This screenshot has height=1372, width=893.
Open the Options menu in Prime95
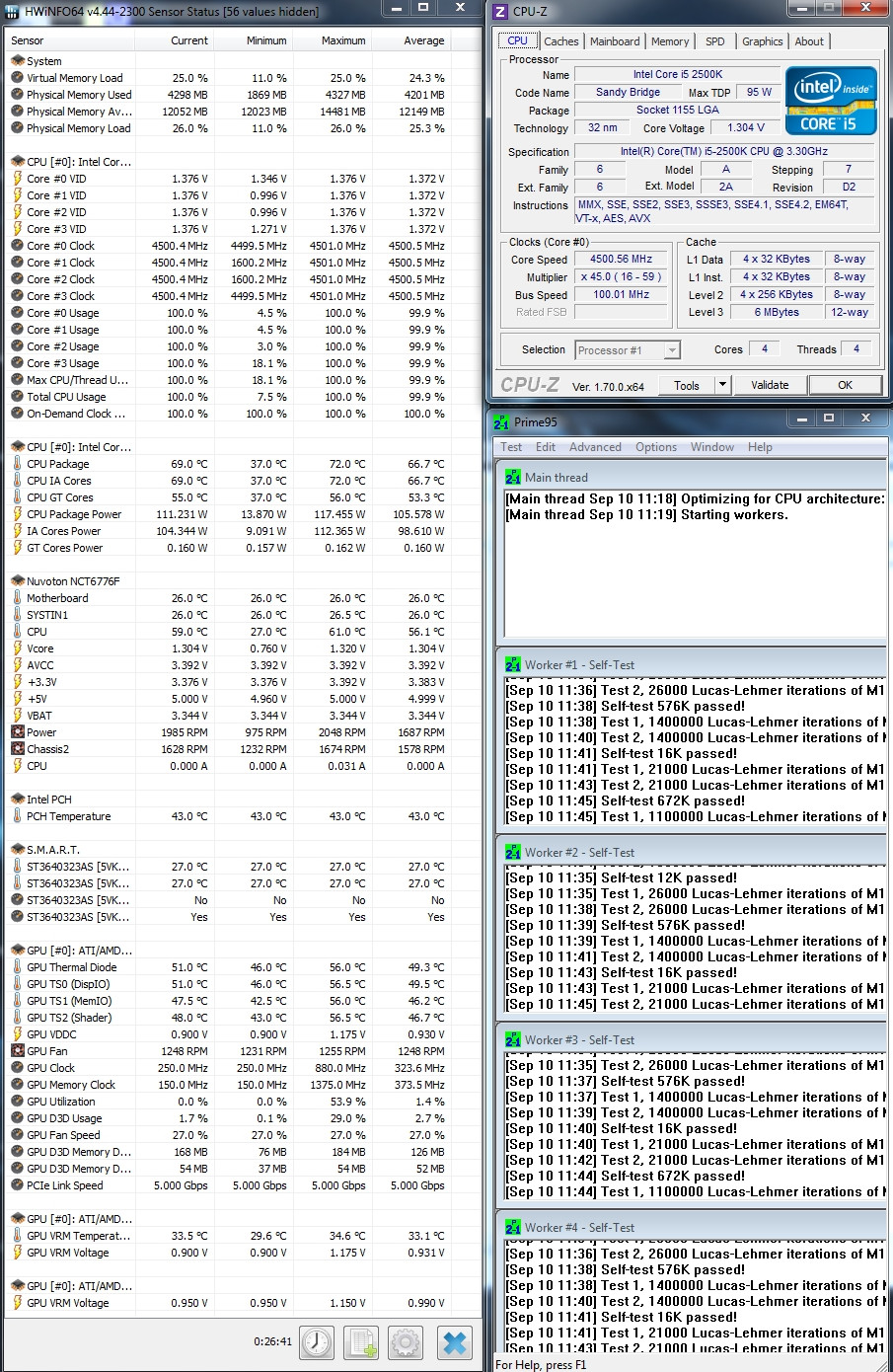656,447
